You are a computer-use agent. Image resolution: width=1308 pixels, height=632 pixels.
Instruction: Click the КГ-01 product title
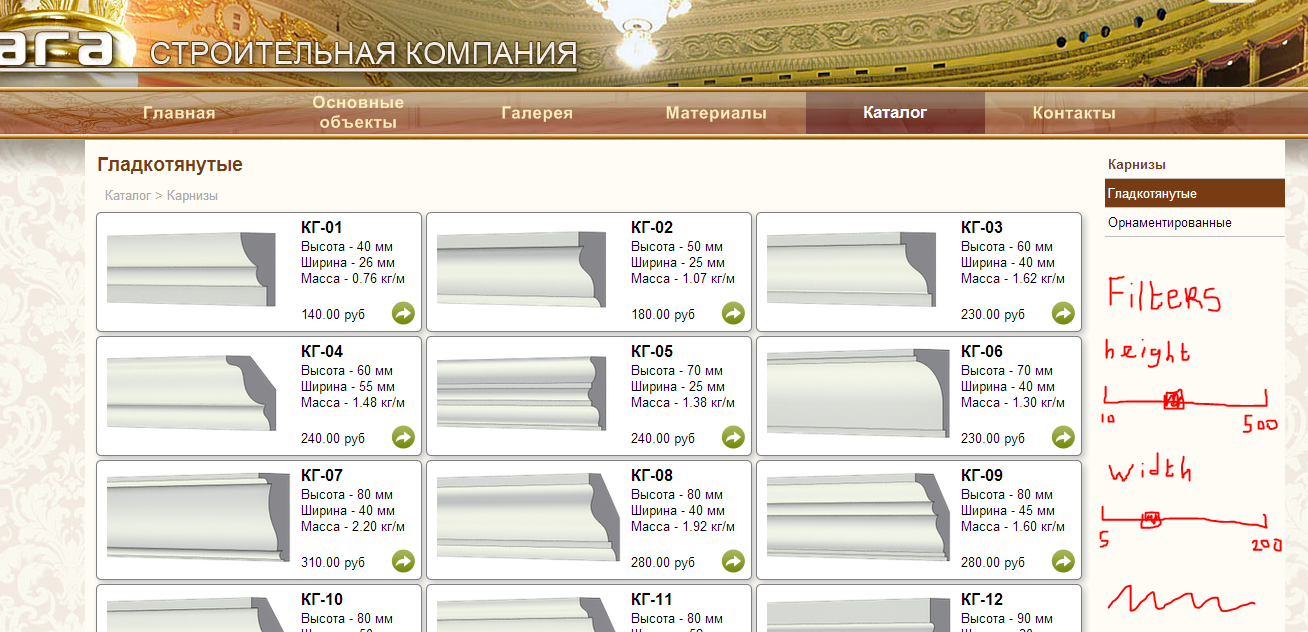click(322, 227)
